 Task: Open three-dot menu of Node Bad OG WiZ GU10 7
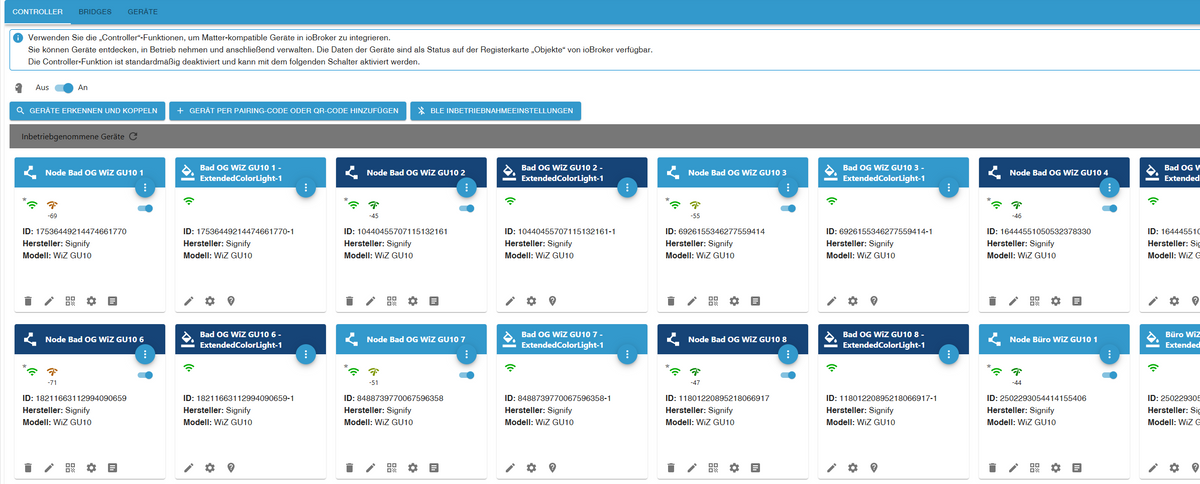click(467, 355)
